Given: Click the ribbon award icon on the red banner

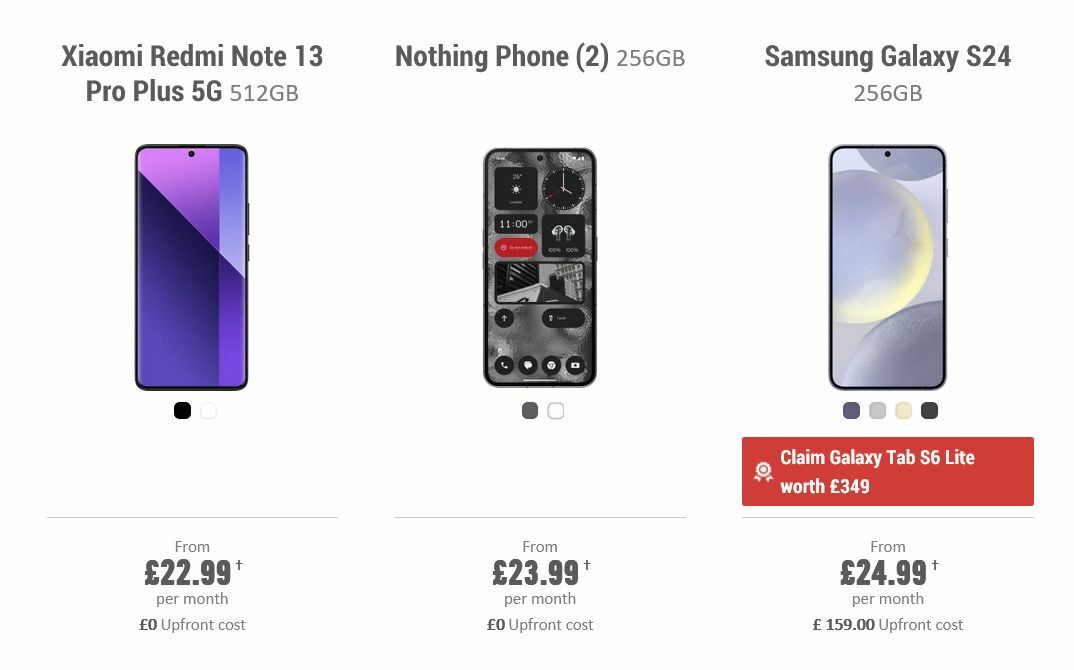Looking at the screenshot, I should [763, 471].
